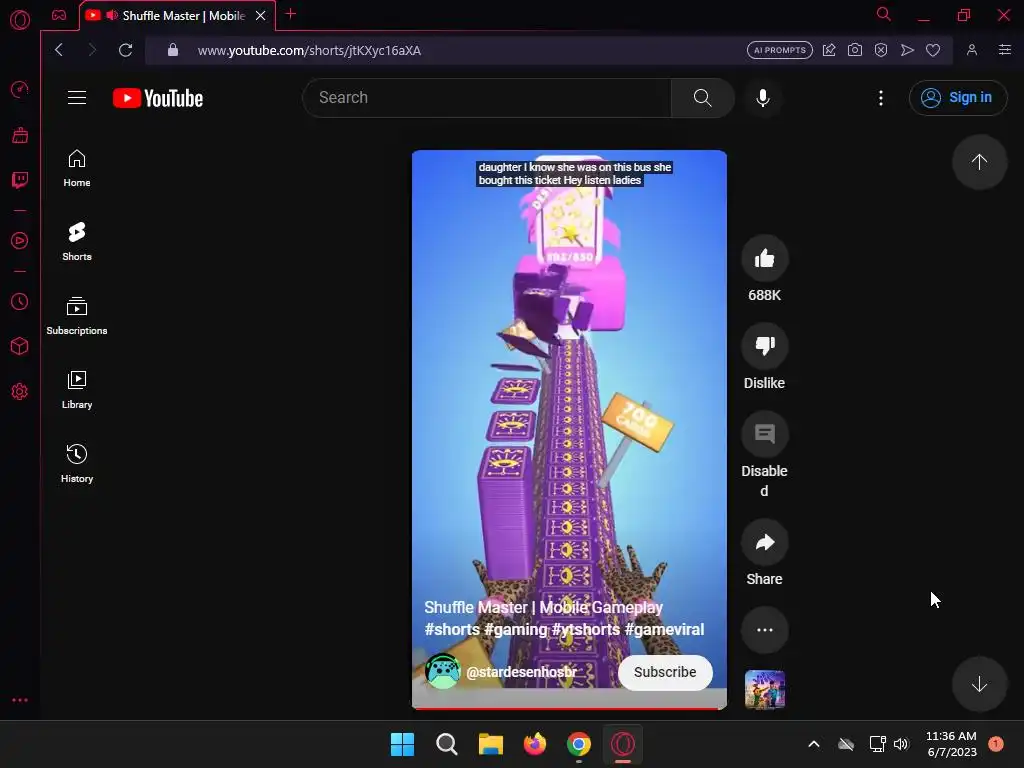
Task: Show hidden system tray icons
Action: click(x=814, y=744)
